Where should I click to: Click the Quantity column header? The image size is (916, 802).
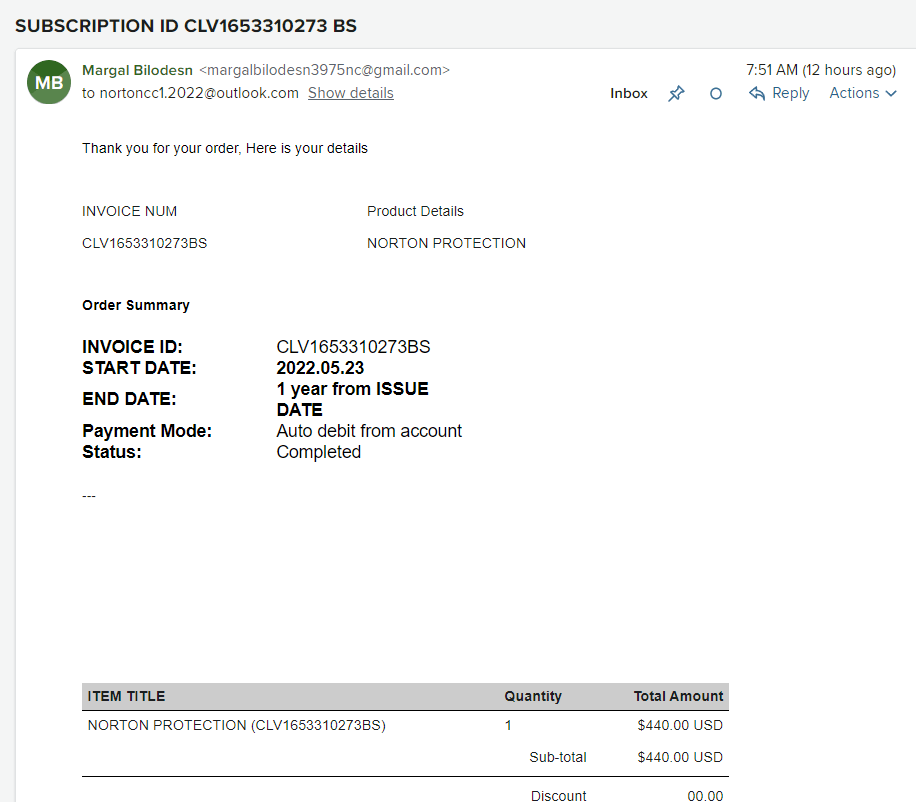[x=532, y=696]
